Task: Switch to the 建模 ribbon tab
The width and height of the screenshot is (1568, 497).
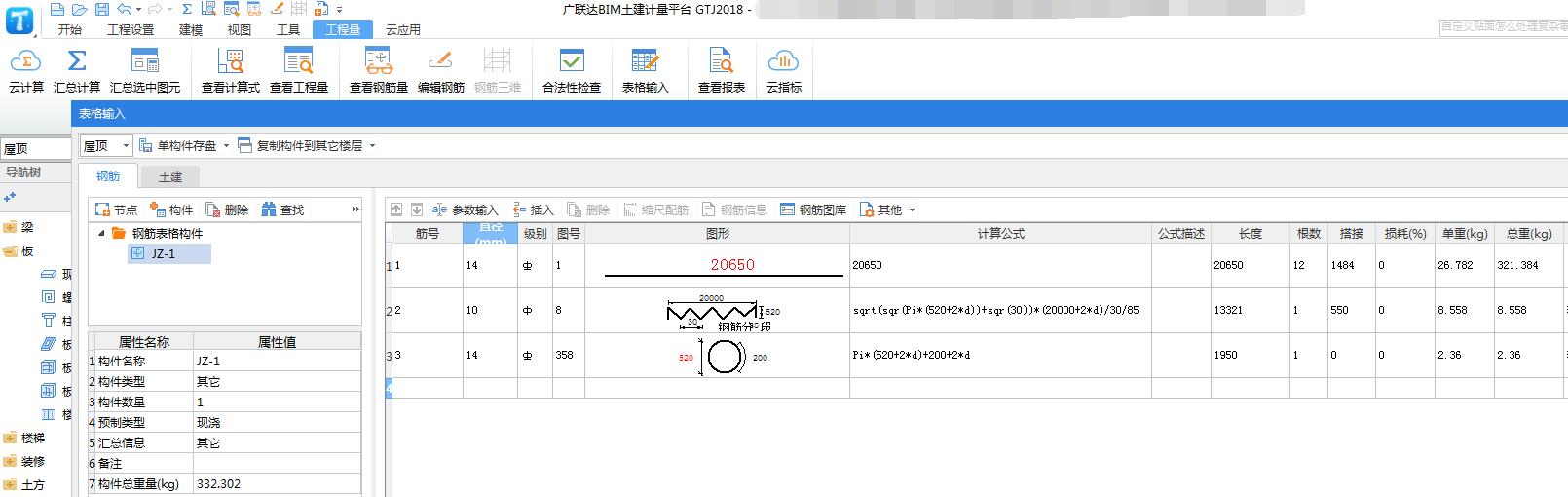Action: pos(191,29)
